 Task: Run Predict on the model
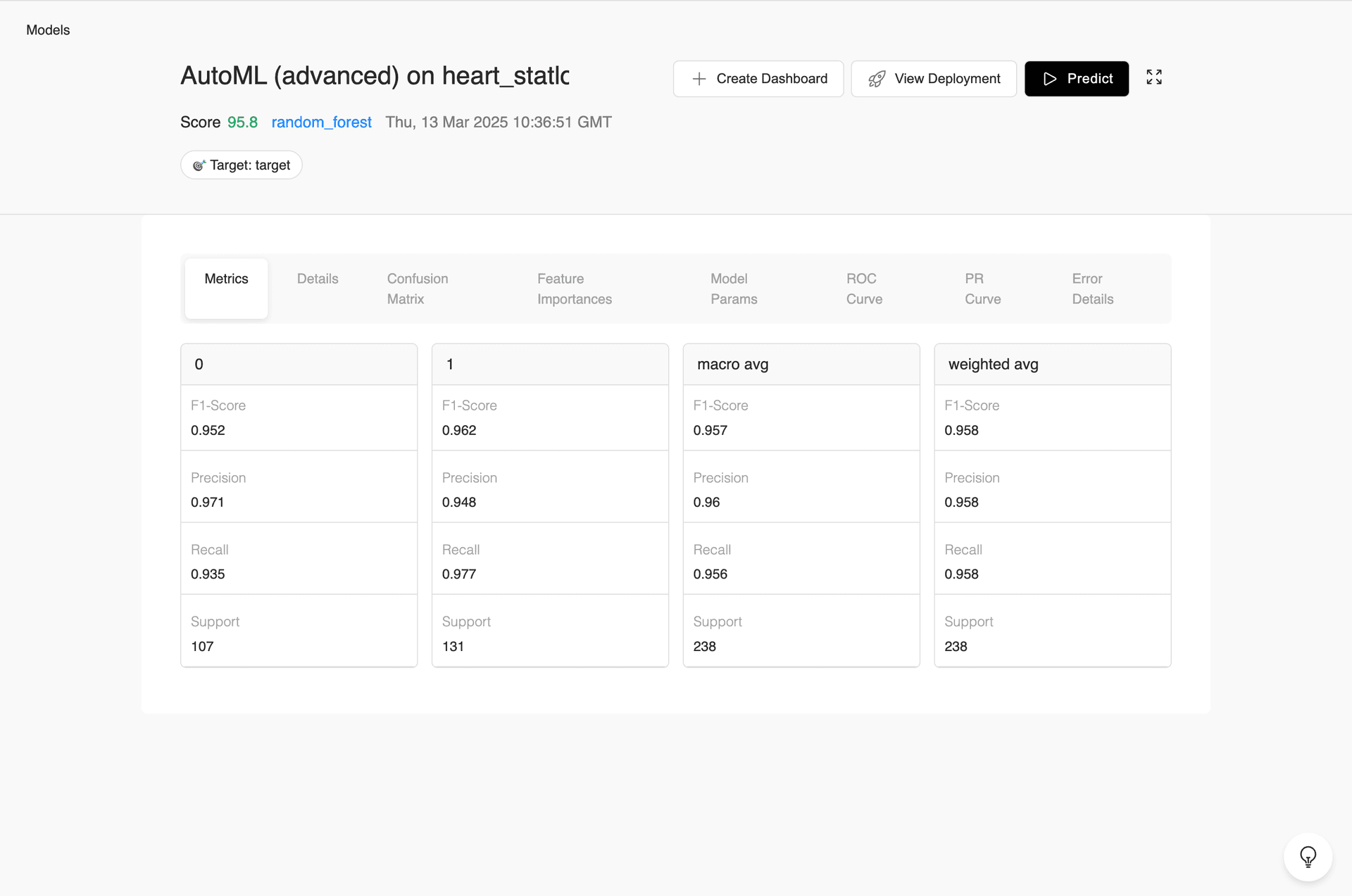click(x=1077, y=79)
